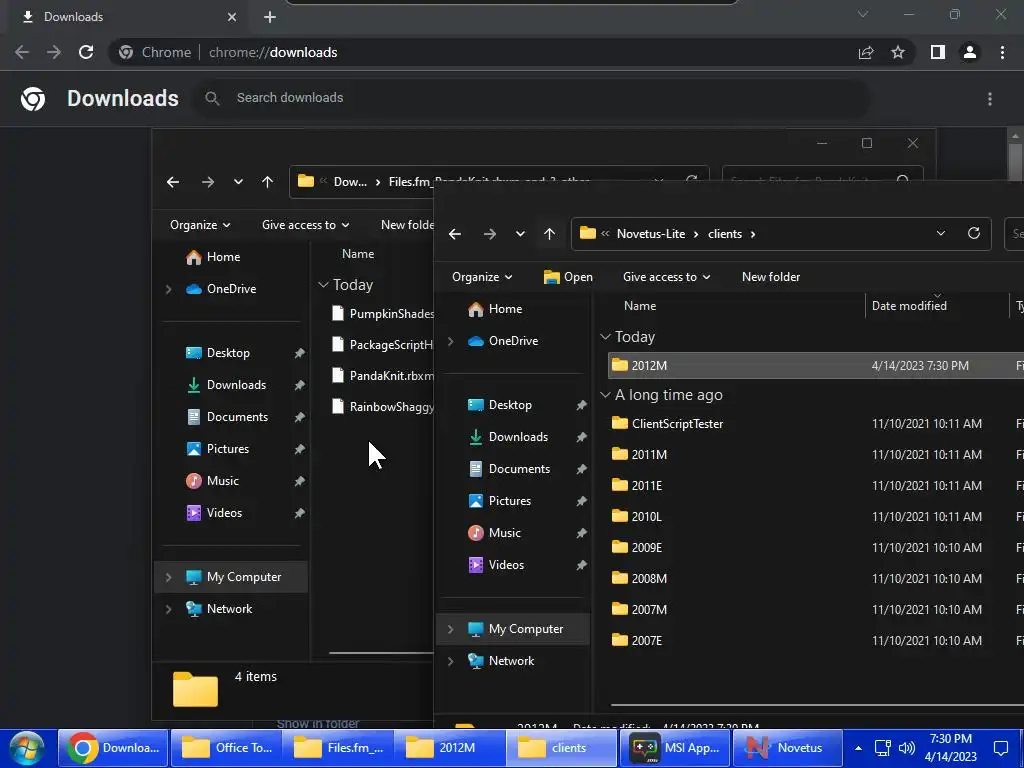Switch to Novetus in the taskbar
The width and height of the screenshot is (1024, 768).
(787, 748)
